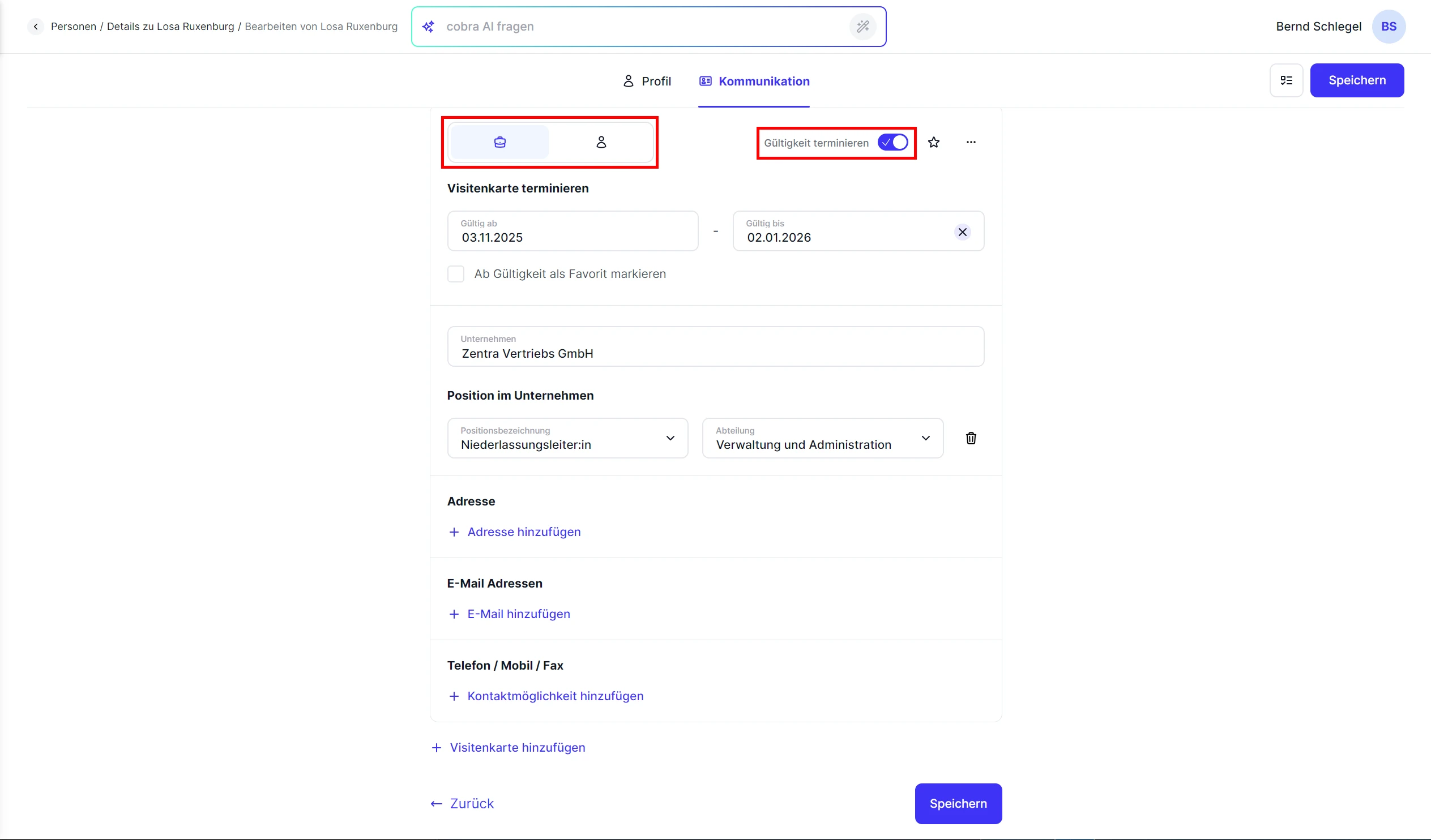The height and width of the screenshot is (840, 1431).
Task: Open the list view icon button
Action: (1286, 80)
